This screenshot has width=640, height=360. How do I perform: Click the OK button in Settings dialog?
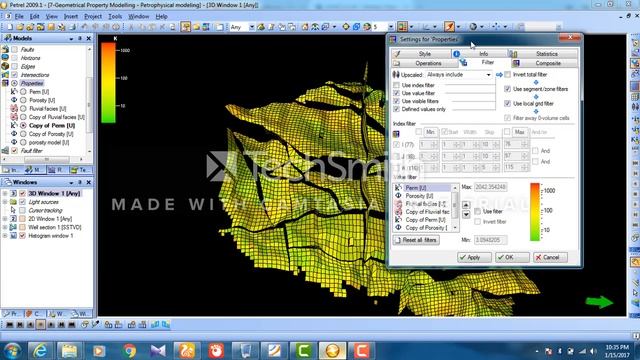pos(512,257)
